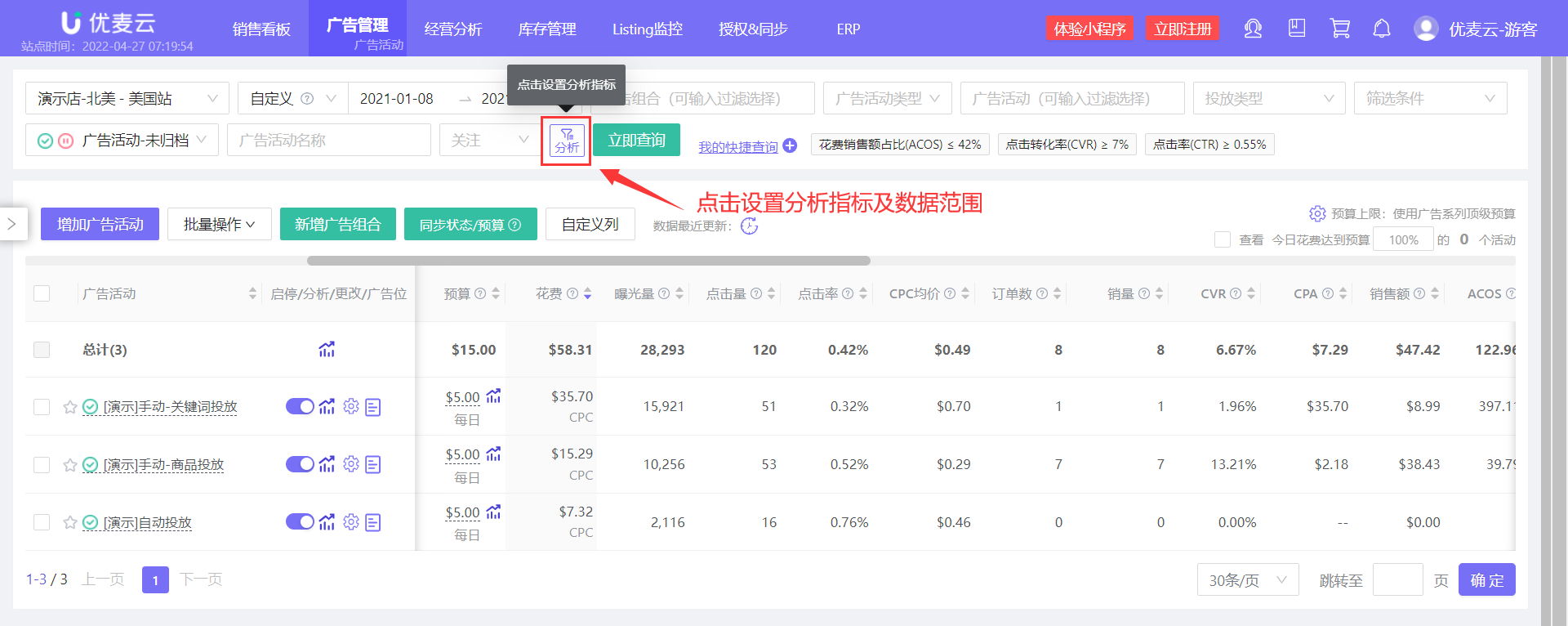
Task: Click the 优麦云-游客 user avatar
Action: click(x=1426, y=29)
